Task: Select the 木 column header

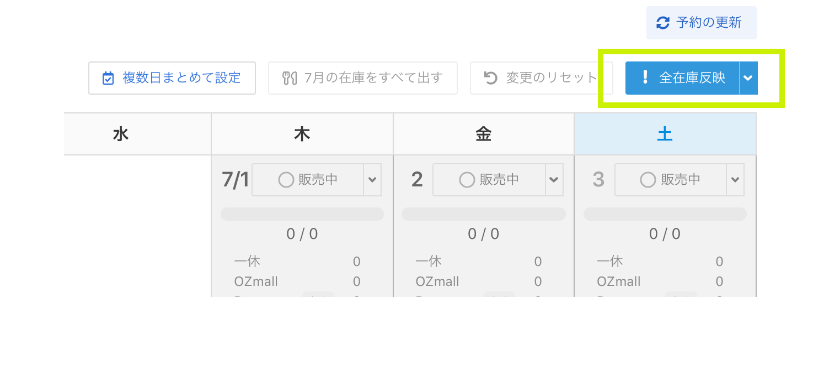Action: tap(303, 134)
